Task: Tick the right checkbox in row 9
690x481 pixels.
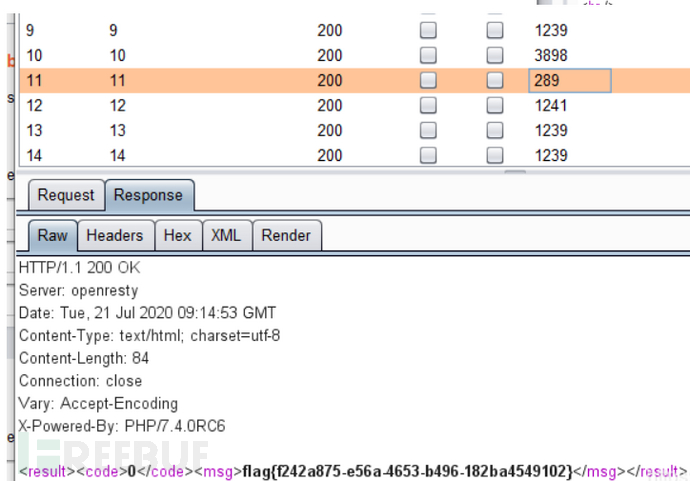Action: pyautogui.click(x=495, y=30)
